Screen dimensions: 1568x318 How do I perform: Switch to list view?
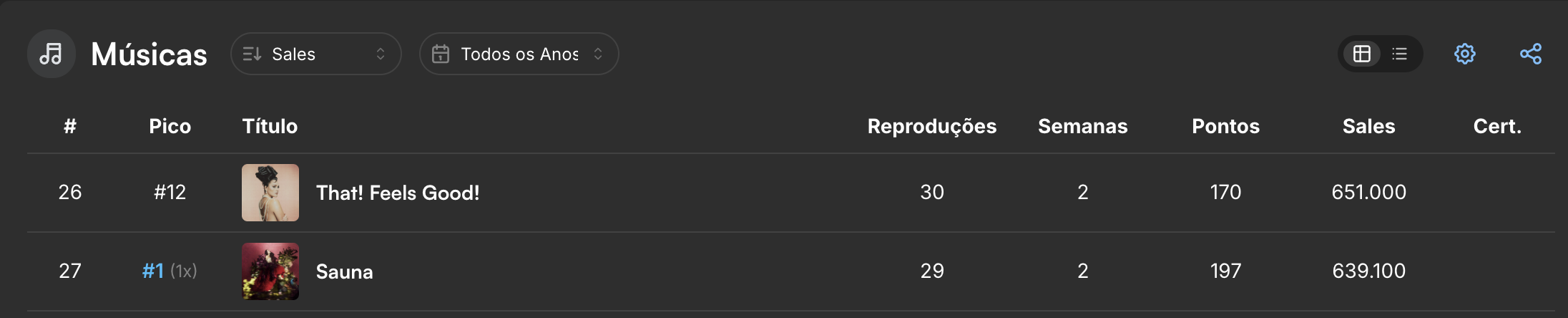1400,54
